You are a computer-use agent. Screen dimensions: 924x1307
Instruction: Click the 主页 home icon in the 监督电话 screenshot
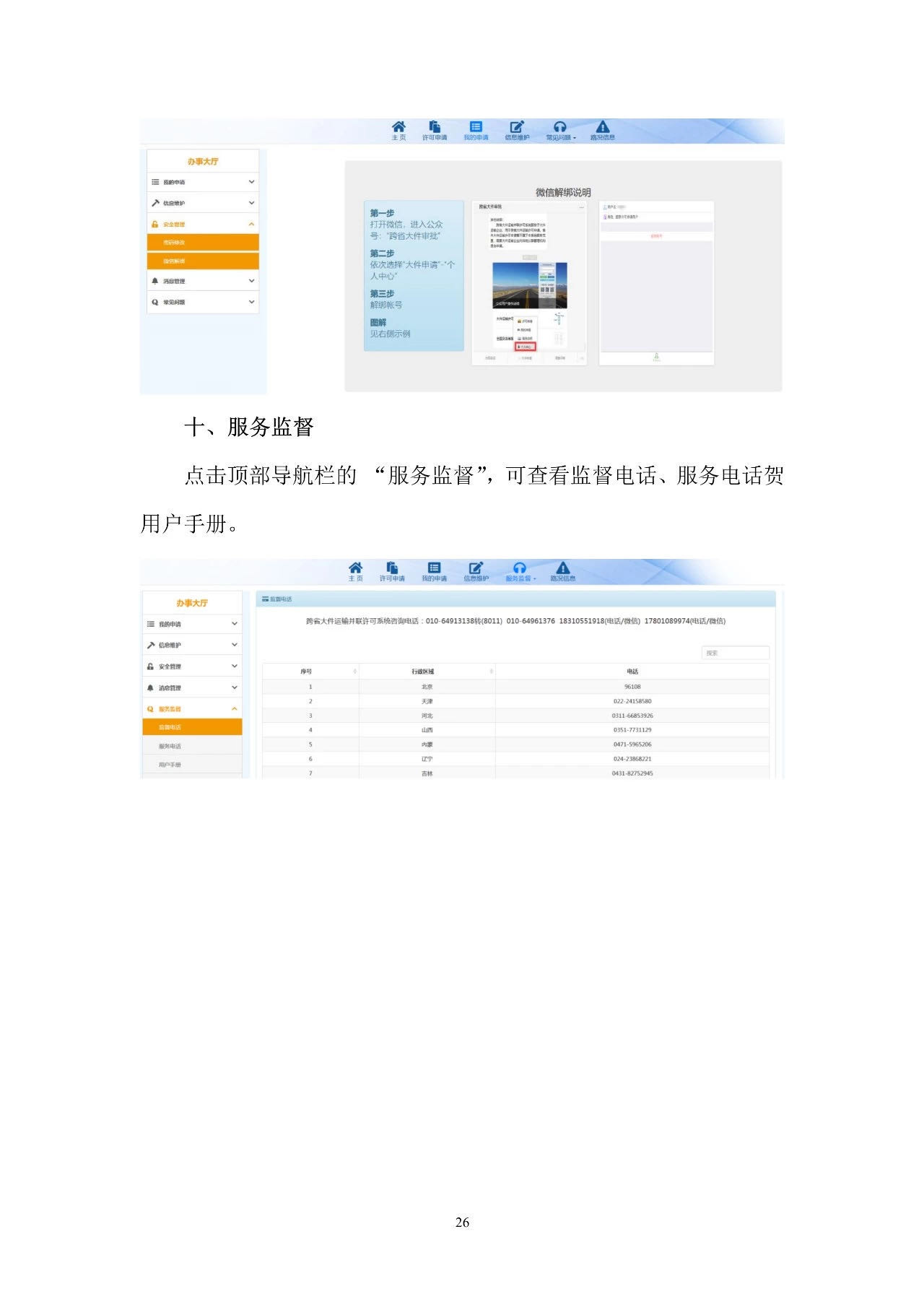click(x=355, y=568)
